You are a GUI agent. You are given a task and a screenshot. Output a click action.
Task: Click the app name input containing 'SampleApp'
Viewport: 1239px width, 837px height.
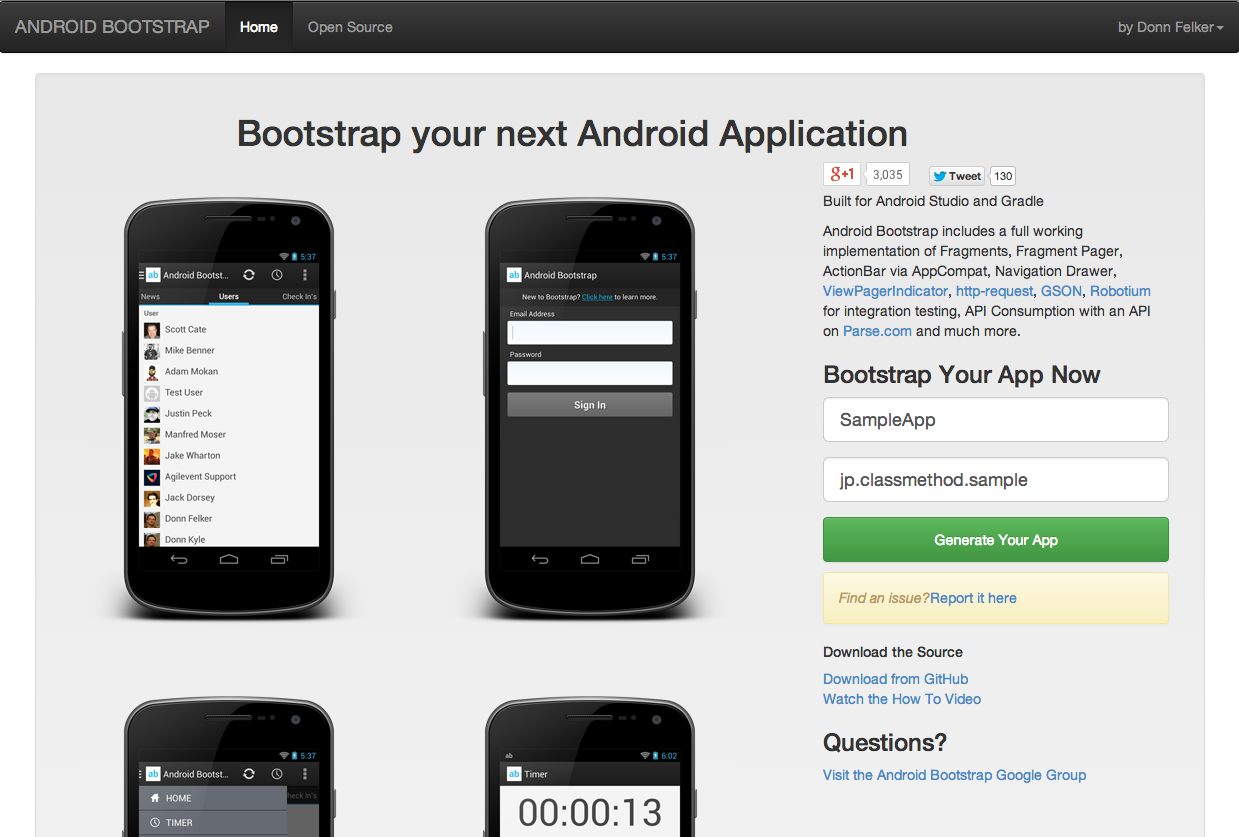(995, 419)
